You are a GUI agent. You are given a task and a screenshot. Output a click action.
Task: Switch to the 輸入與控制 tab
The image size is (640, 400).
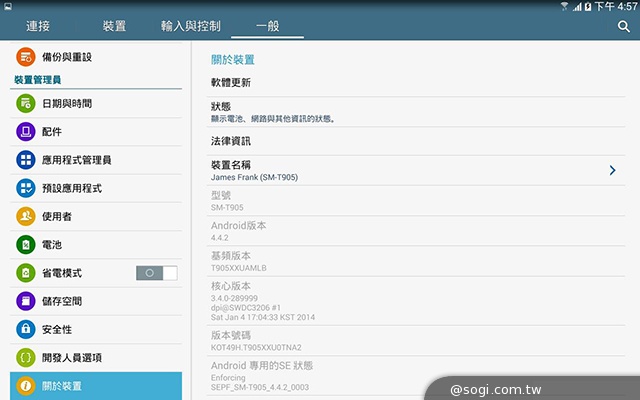point(191,26)
